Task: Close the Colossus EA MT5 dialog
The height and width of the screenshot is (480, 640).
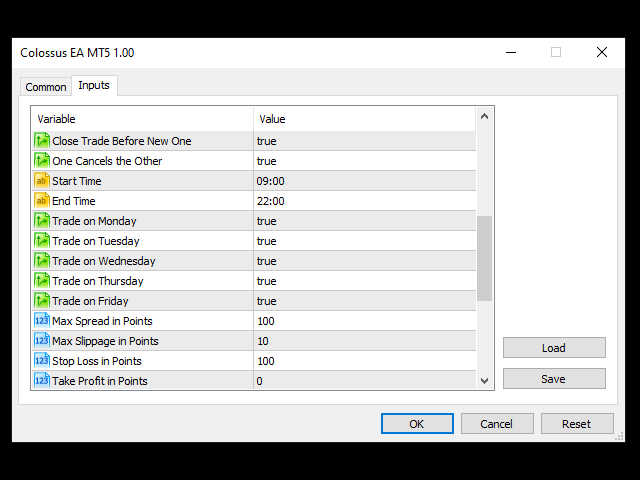Action: 602,52
